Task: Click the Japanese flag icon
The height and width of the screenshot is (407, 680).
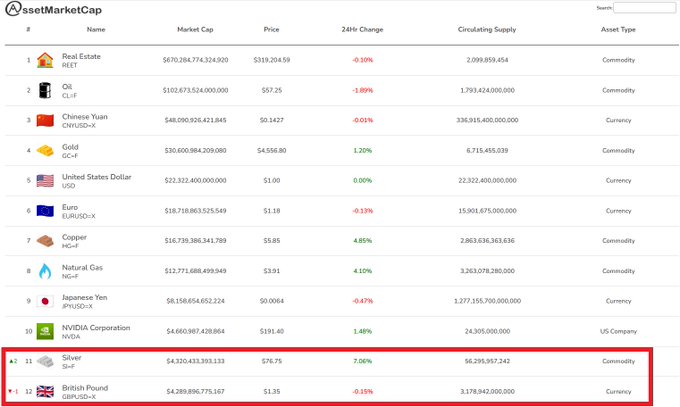Action: coord(45,301)
